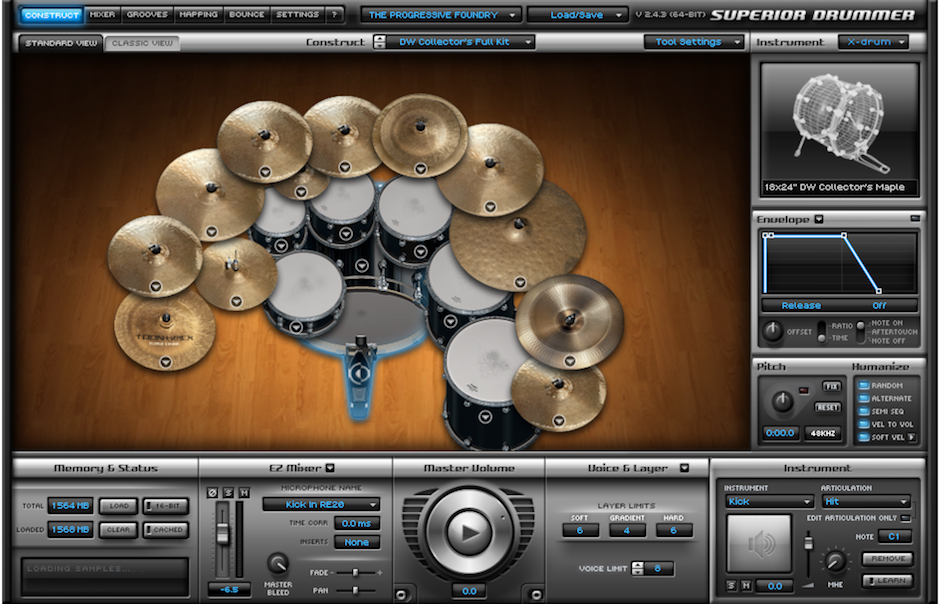Viewport: 940px width, 604px height.
Task: Click the 48KHZ sample rate button
Action: (x=824, y=433)
